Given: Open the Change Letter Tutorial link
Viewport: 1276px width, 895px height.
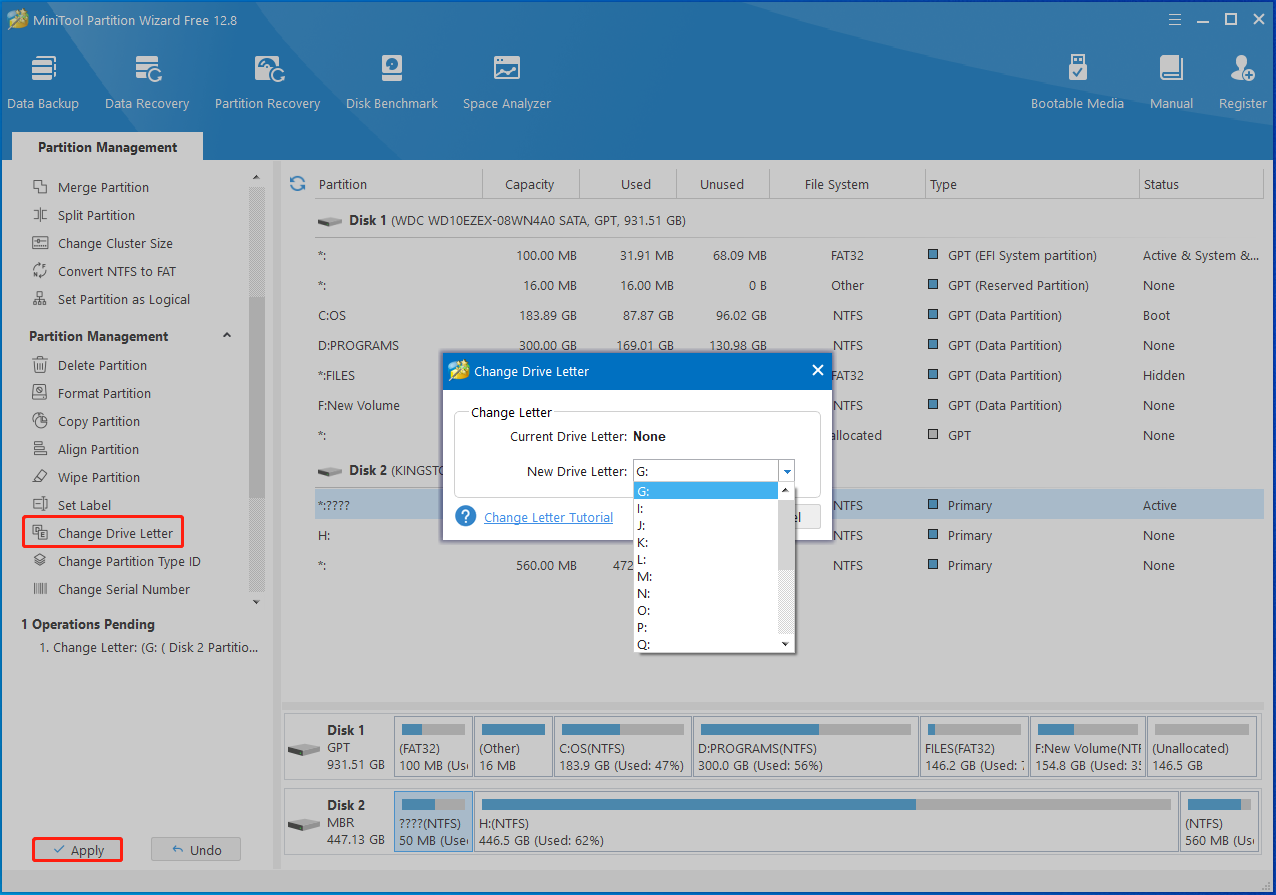Looking at the screenshot, I should (548, 517).
